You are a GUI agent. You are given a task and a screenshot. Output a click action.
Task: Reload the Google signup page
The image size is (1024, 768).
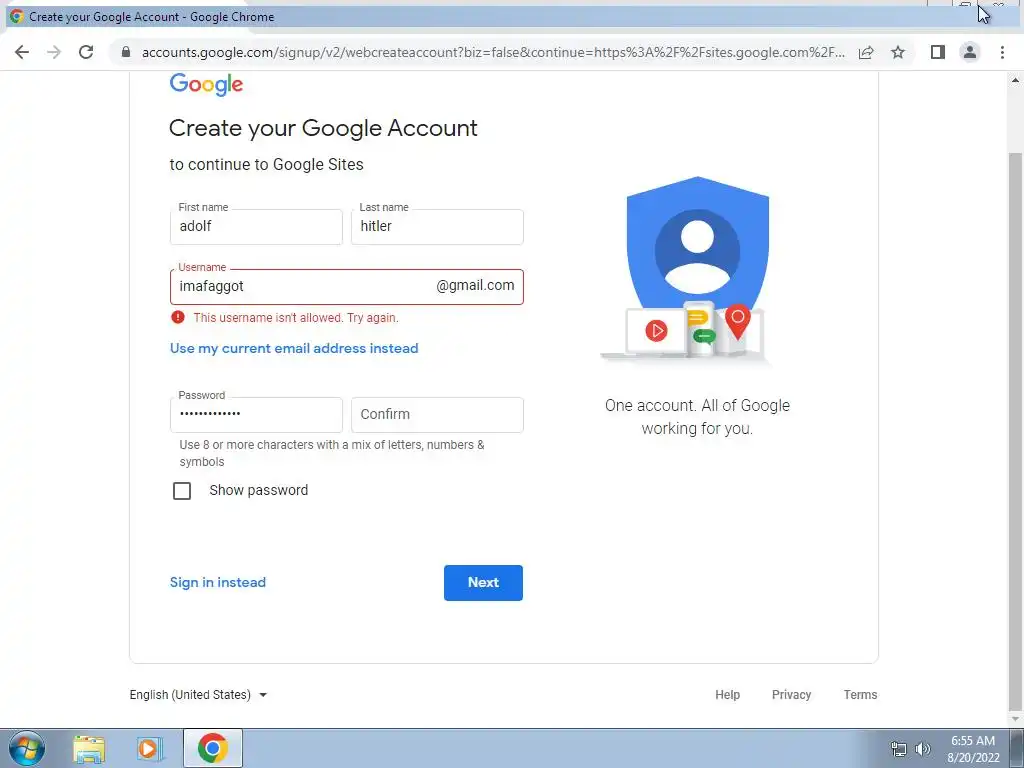(86, 52)
